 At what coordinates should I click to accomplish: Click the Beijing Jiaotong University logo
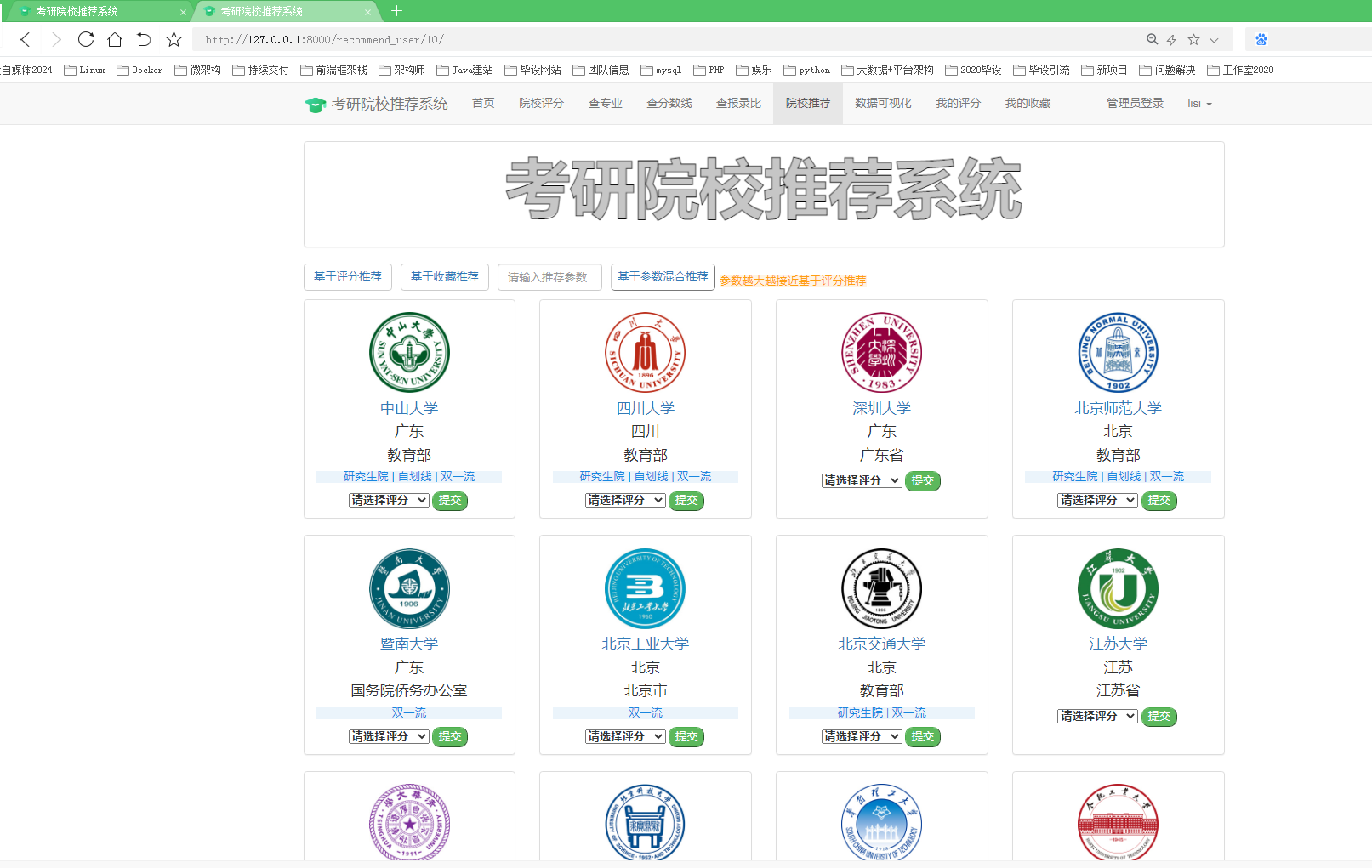tap(882, 588)
